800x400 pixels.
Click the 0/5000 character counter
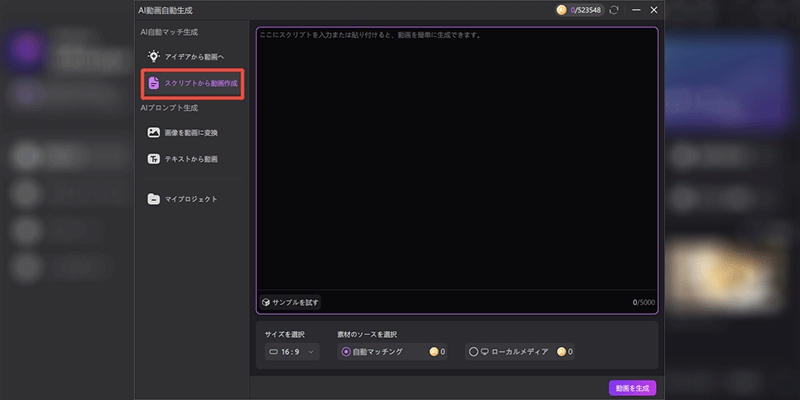pyautogui.click(x=644, y=303)
